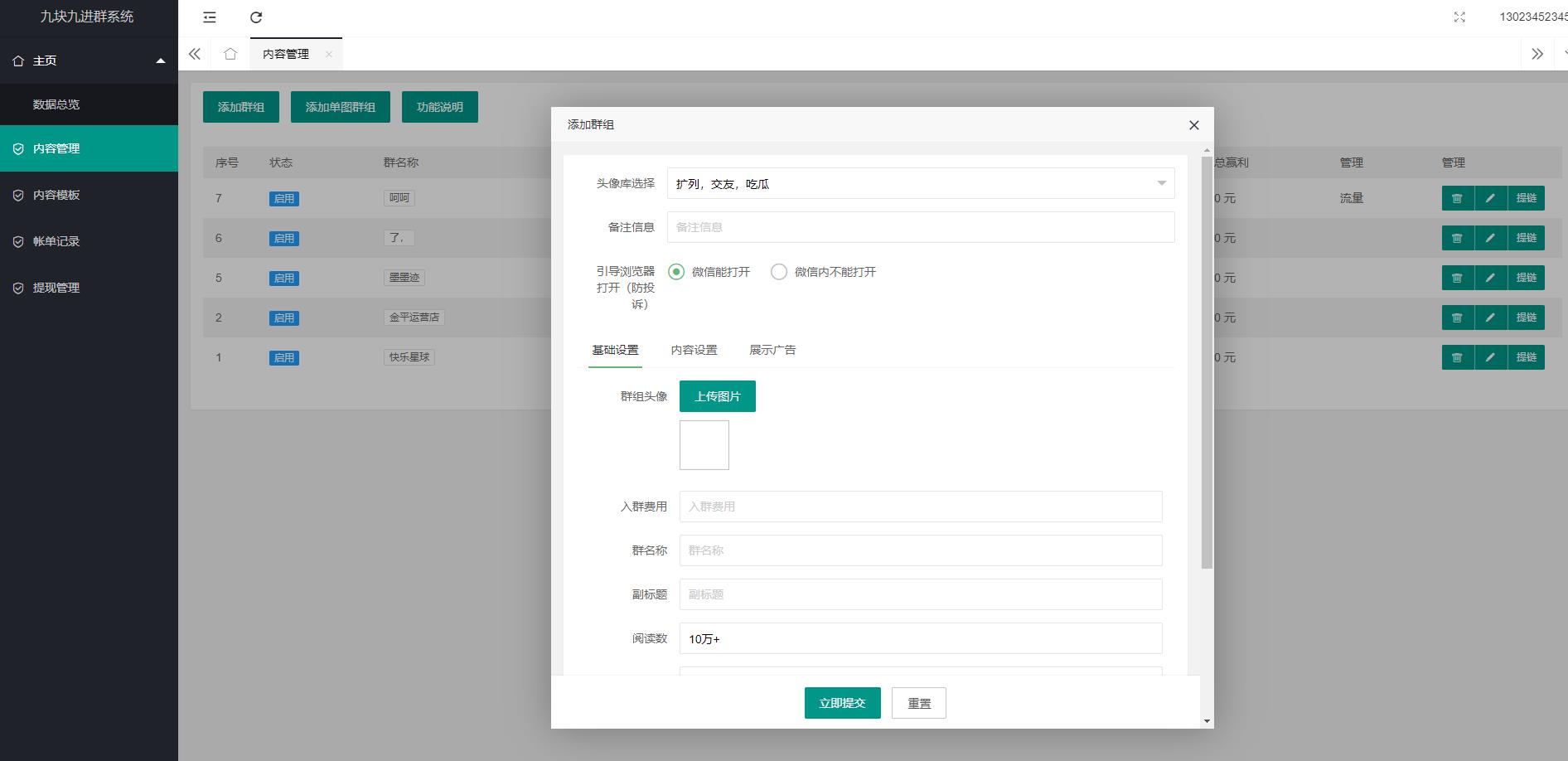Click the home icon tab
This screenshot has height=761, width=1568.
(x=230, y=54)
